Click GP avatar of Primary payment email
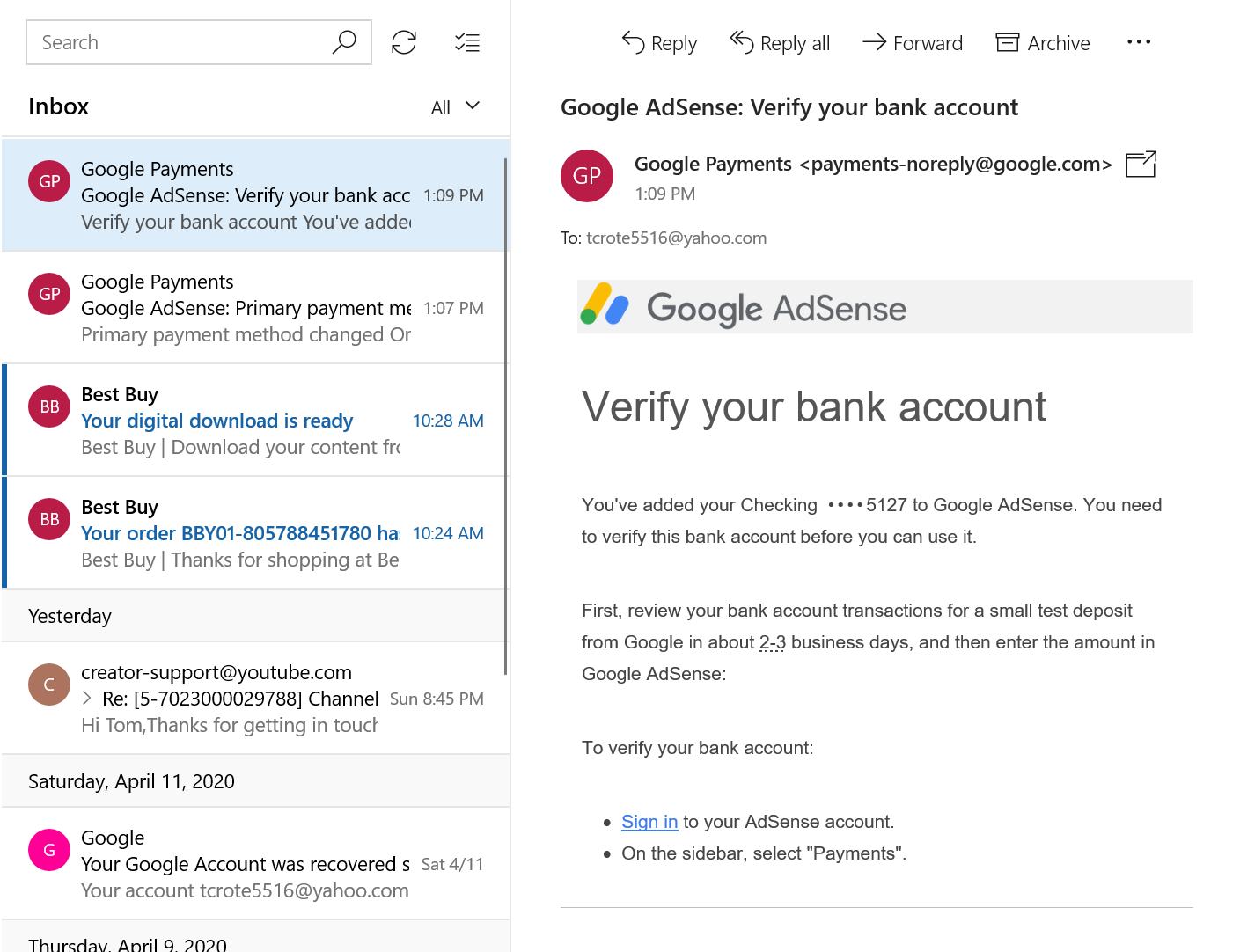Image resolution: width=1240 pixels, height=952 pixels. pyautogui.click(x=49, y=294)
